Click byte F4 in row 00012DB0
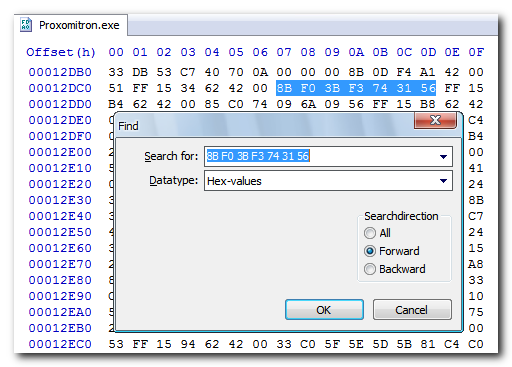The height and width of the screenshot is (367, 512). [404, 72]
